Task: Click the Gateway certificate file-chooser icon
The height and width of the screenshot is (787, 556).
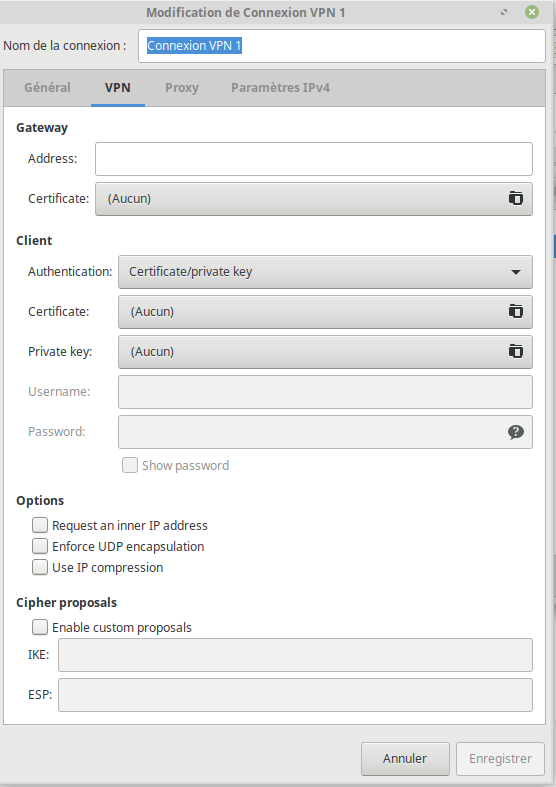Action: [x=515, y=199]
